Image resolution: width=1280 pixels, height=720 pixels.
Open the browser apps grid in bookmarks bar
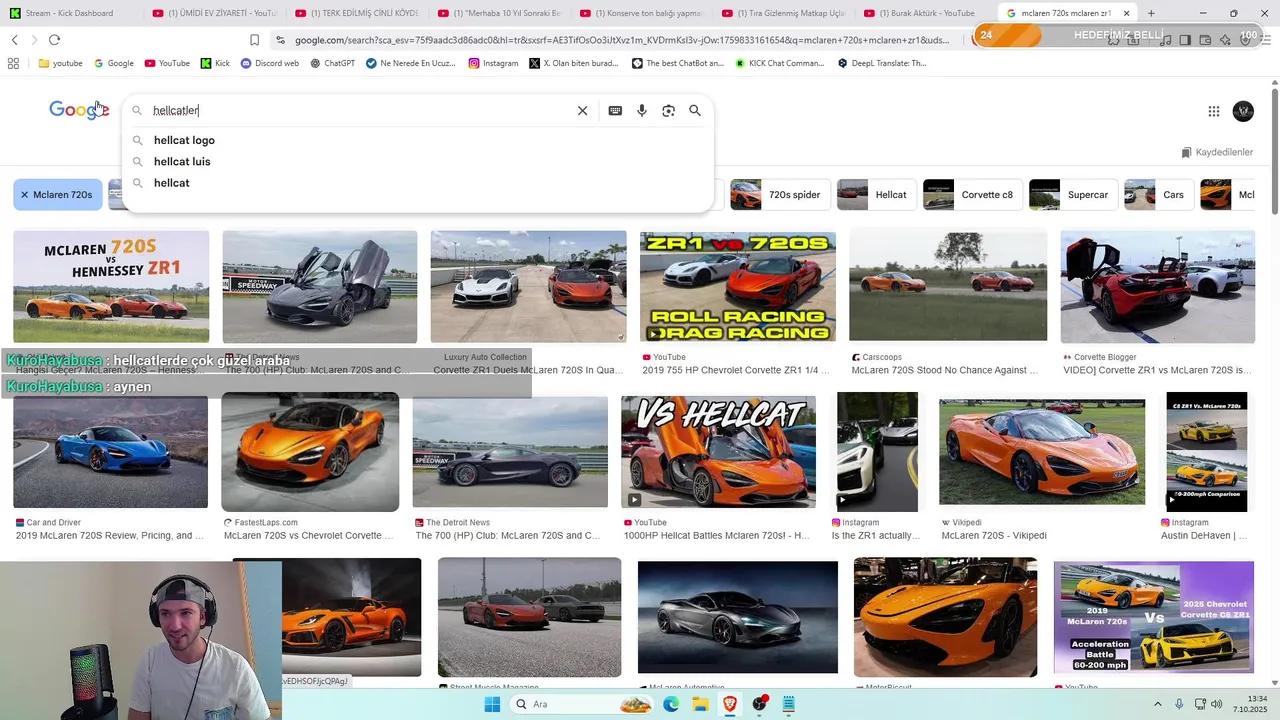point(13,63)
